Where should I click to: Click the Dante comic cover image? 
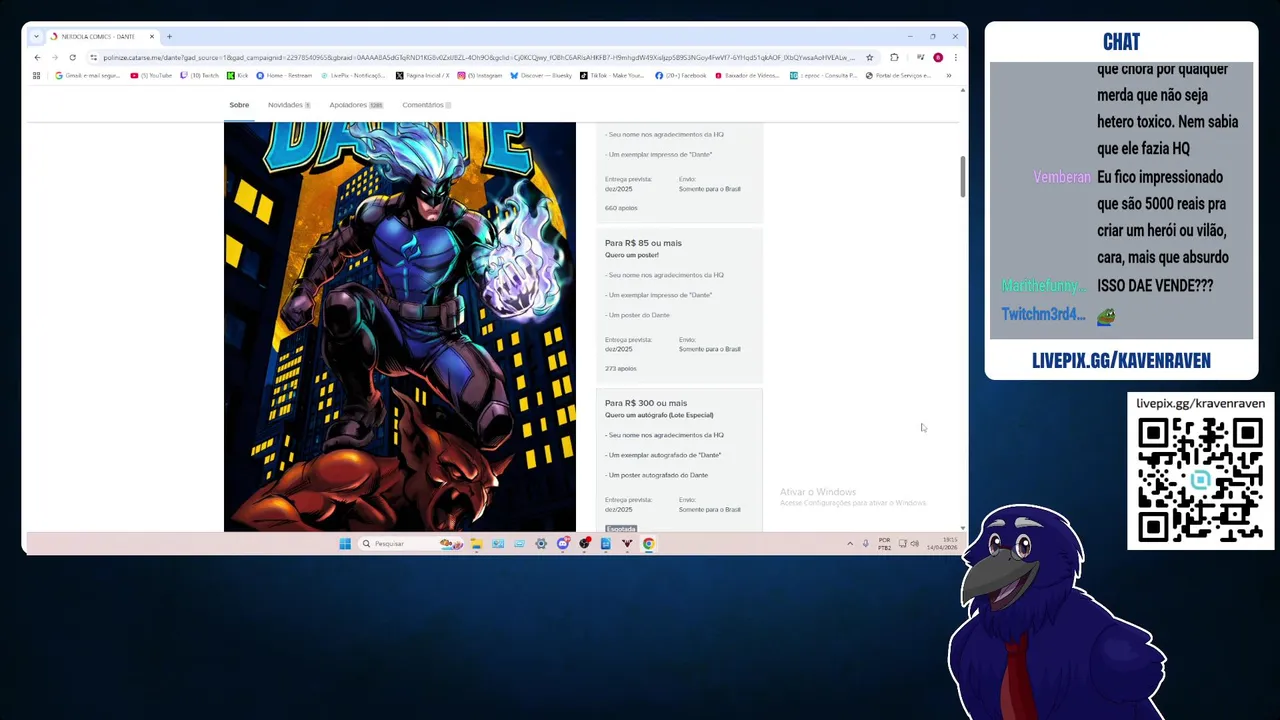click(400, 326)
